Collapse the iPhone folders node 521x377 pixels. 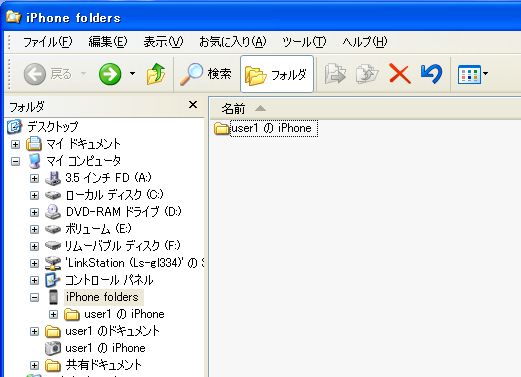pyautogui.click(x=34, y=297)
